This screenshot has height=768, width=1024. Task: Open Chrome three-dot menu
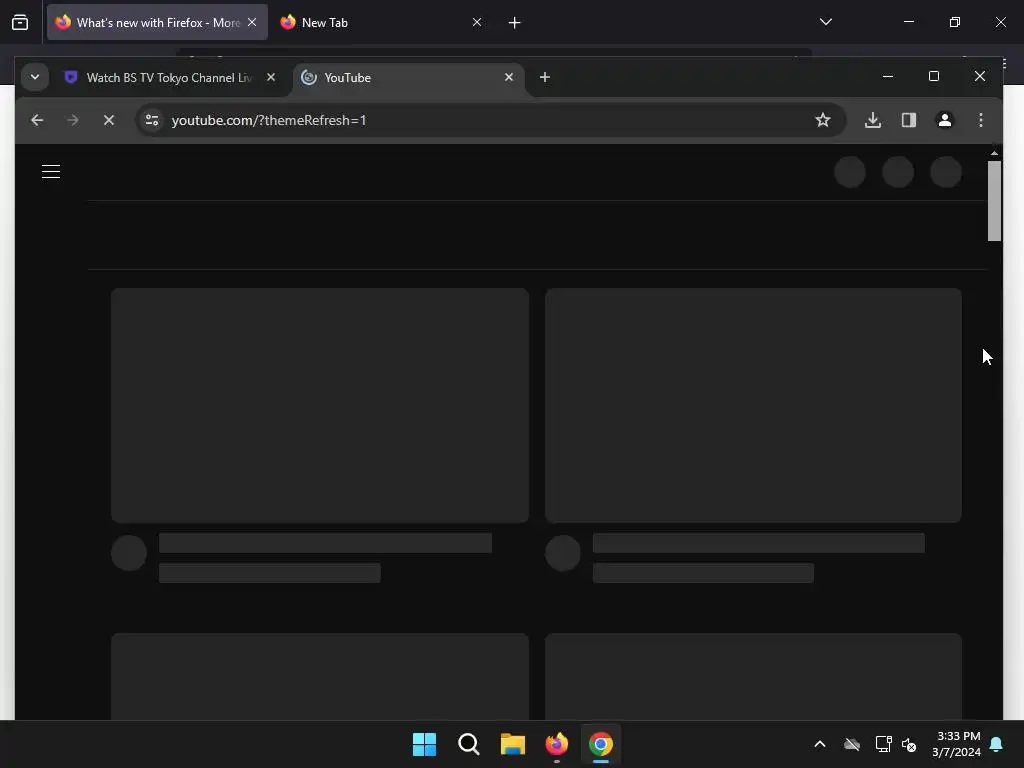981,120
